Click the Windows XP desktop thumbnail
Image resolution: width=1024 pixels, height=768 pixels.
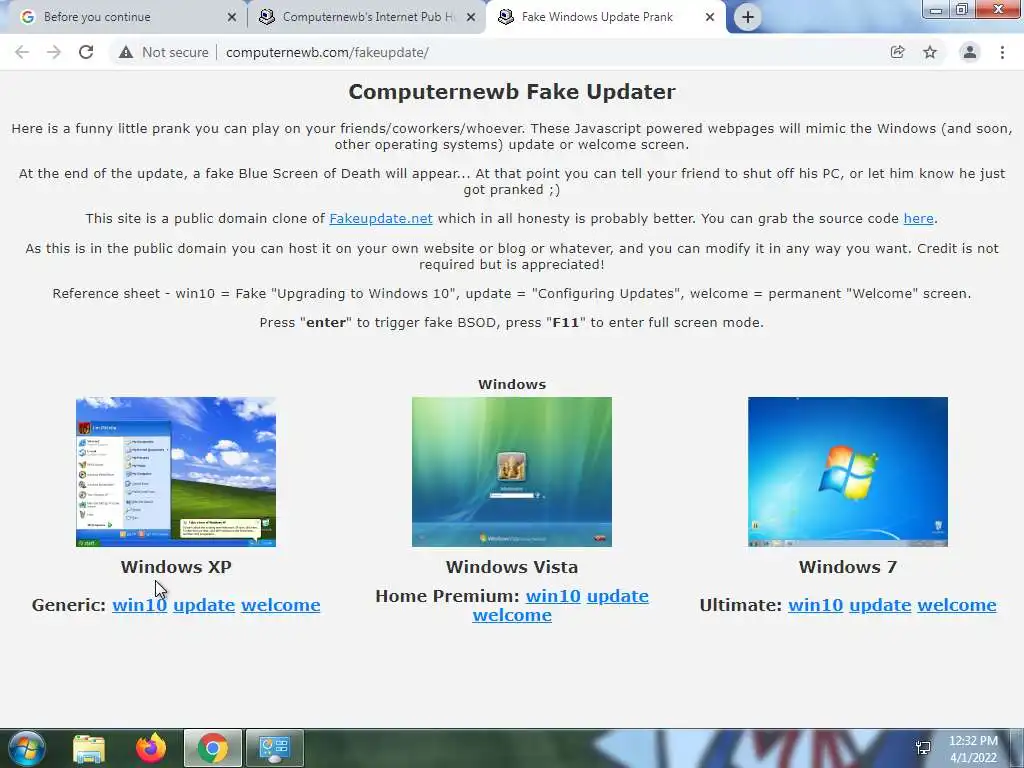176,472
